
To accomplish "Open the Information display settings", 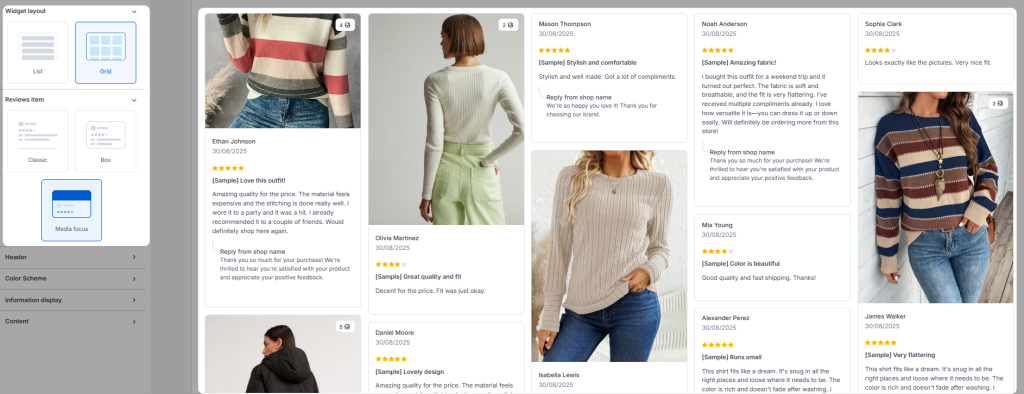I will coord(72,301).
